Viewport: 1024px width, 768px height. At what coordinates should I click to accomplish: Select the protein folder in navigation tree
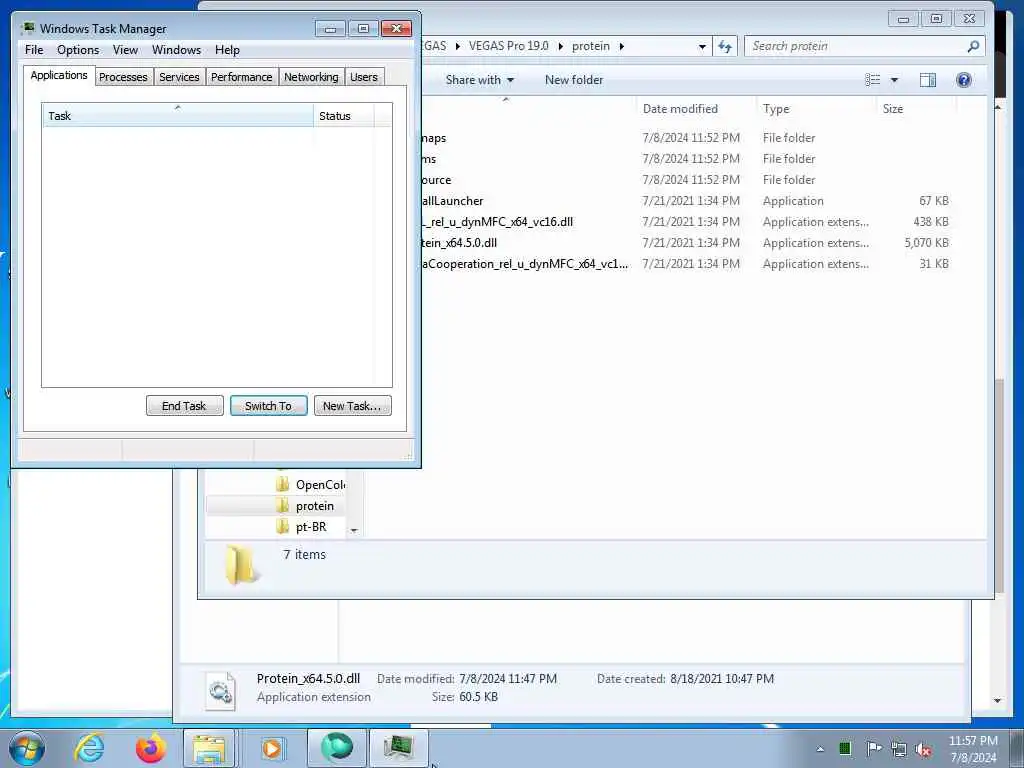coord(305,506)
